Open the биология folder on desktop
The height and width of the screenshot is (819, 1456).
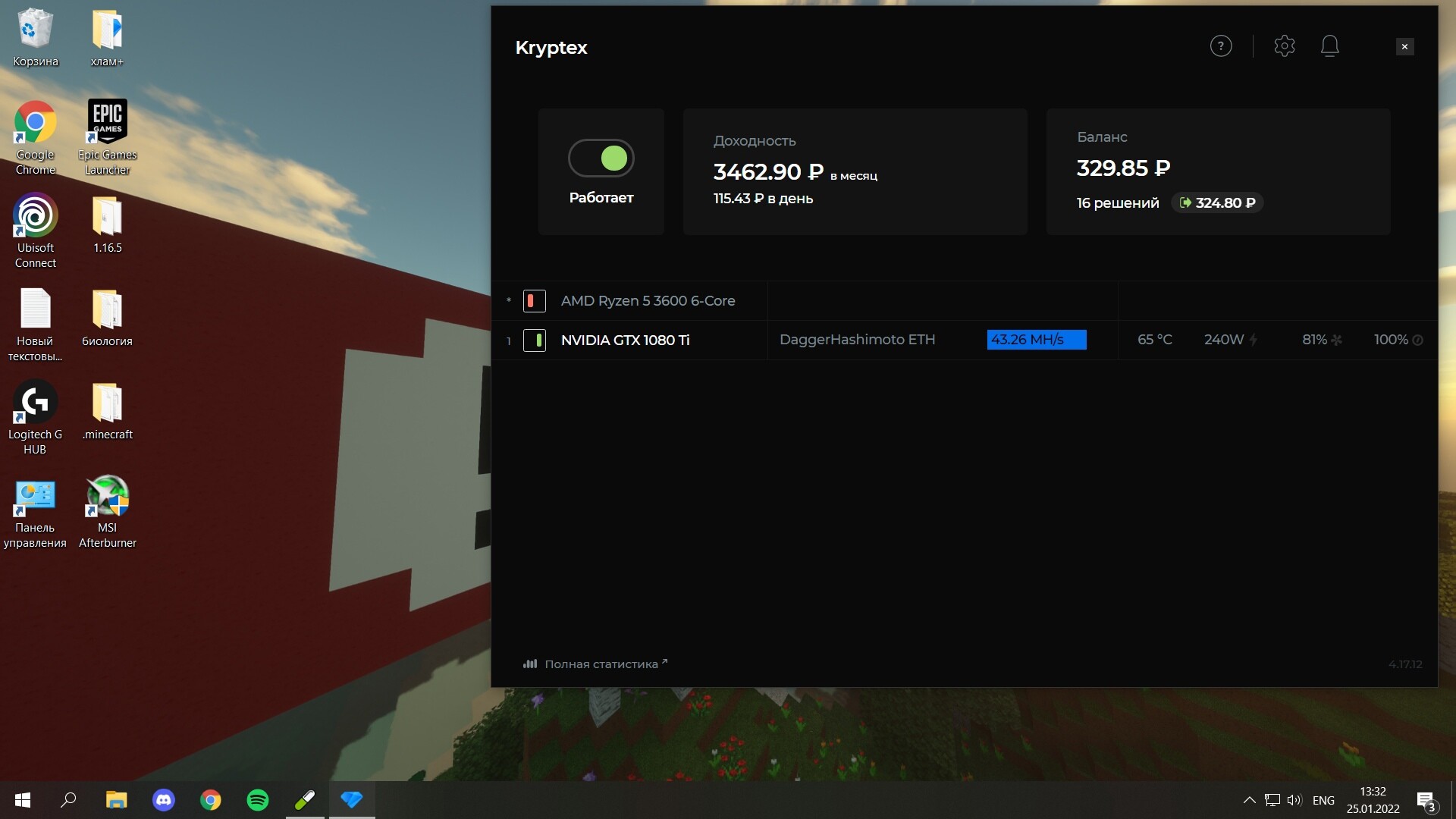coord(107,318)
